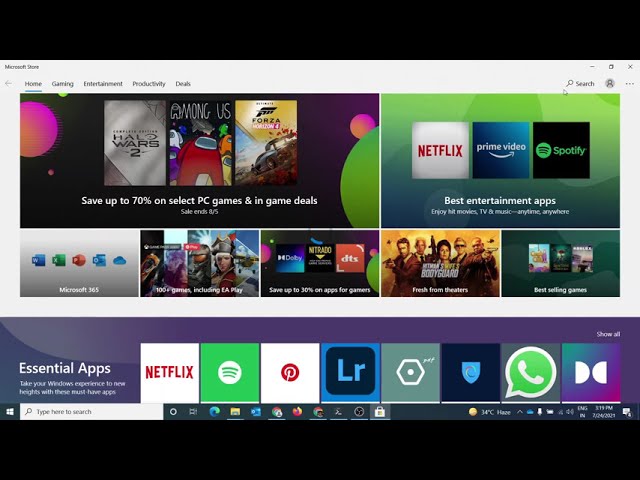
Task: Open the notification center icon
Action: (627, 412)
